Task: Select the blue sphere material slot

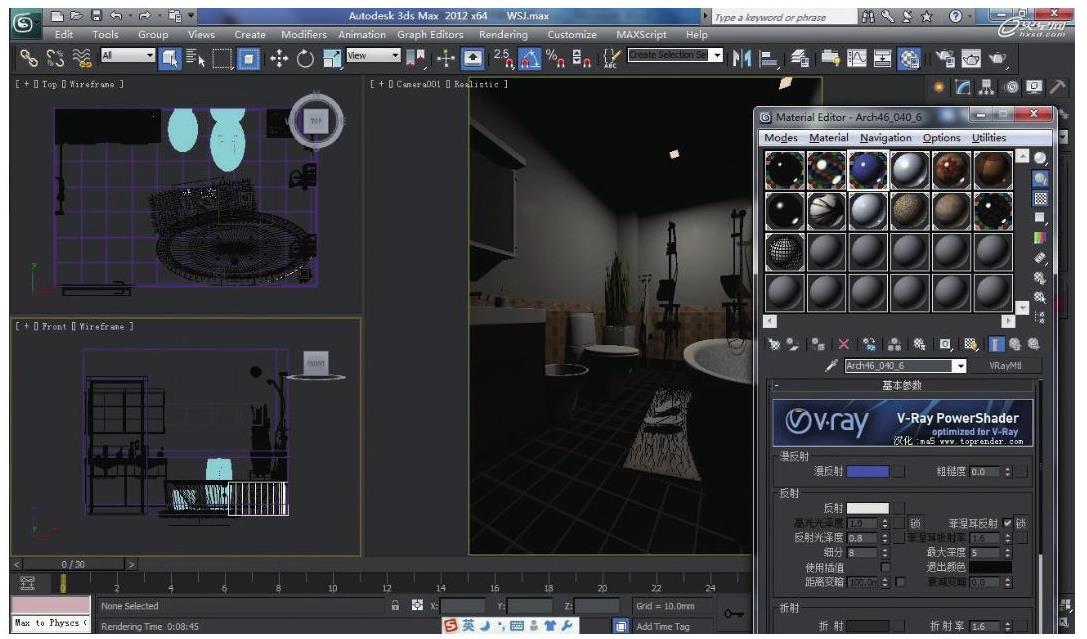Action: tap(867, 170)
